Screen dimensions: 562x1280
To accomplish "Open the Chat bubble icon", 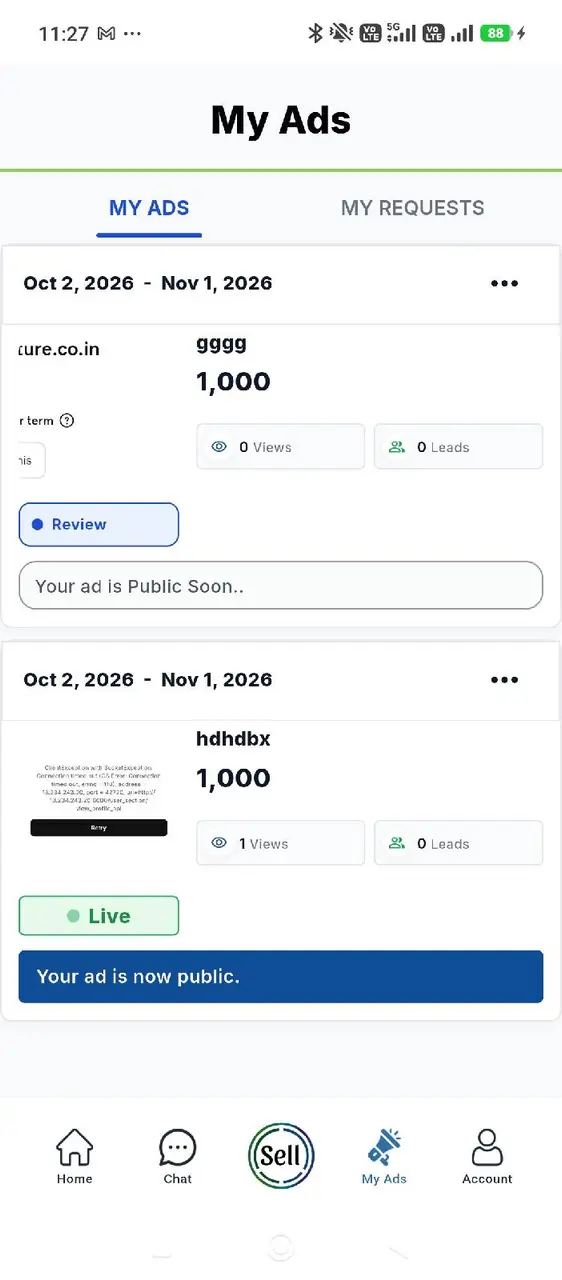I will point(177,1147).
